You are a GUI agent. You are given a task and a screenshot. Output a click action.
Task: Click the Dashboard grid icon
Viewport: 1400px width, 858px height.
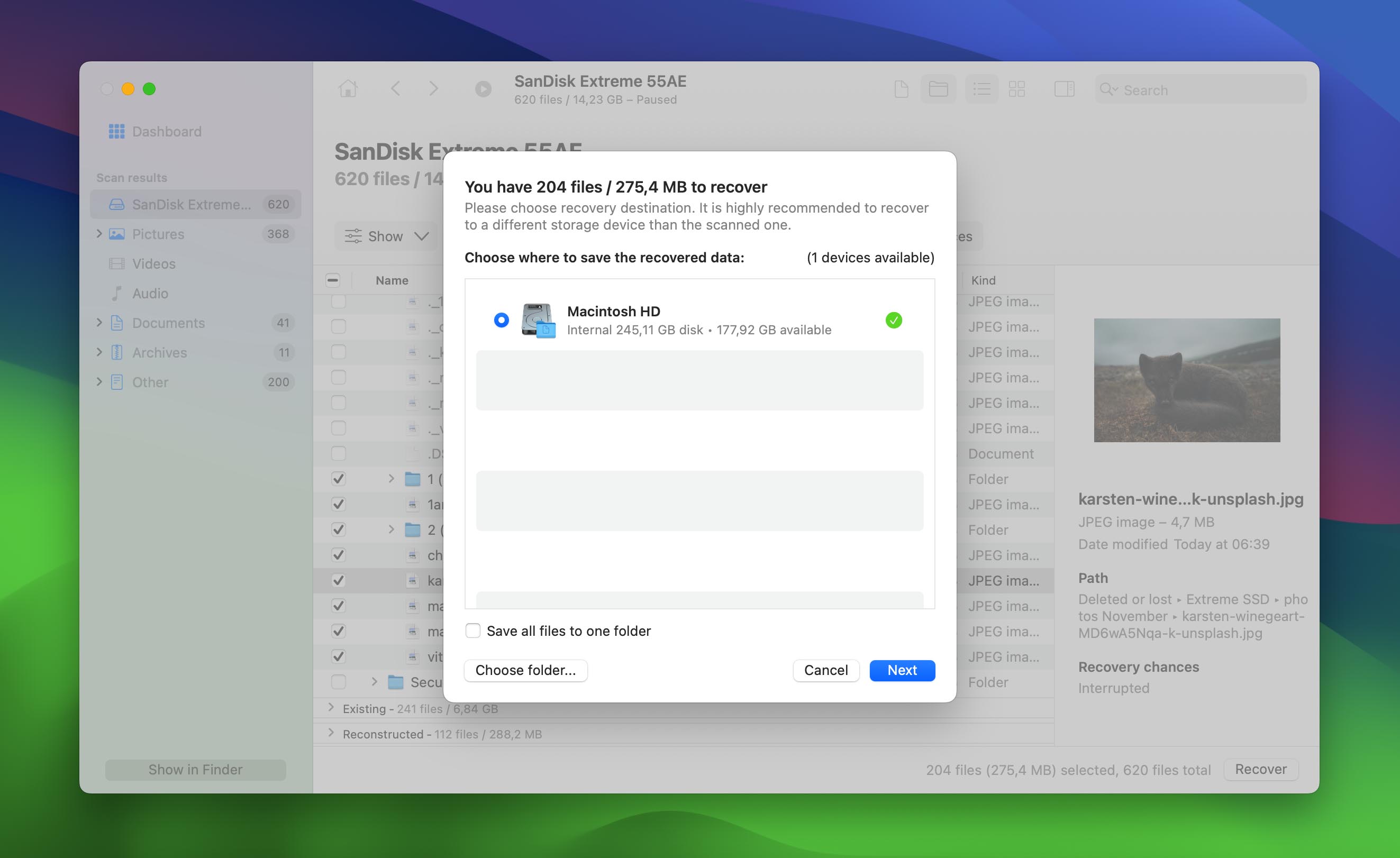(116, 131)
